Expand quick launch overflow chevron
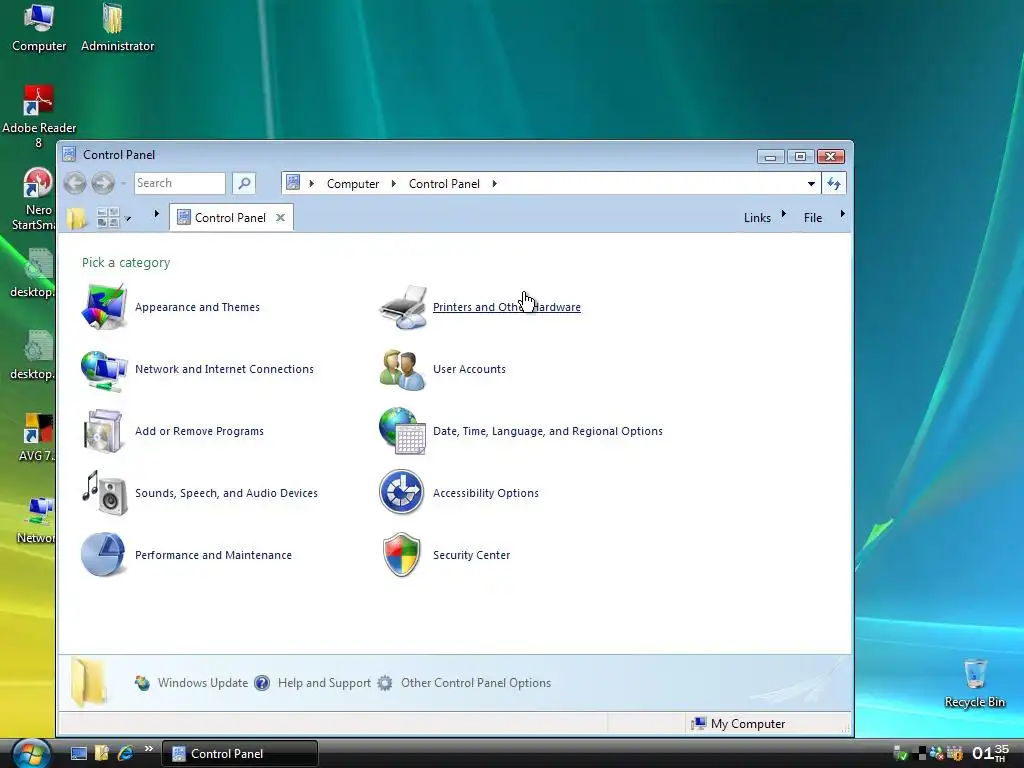1024x768 pixels. pyautogui.click(x=149, y=748)
